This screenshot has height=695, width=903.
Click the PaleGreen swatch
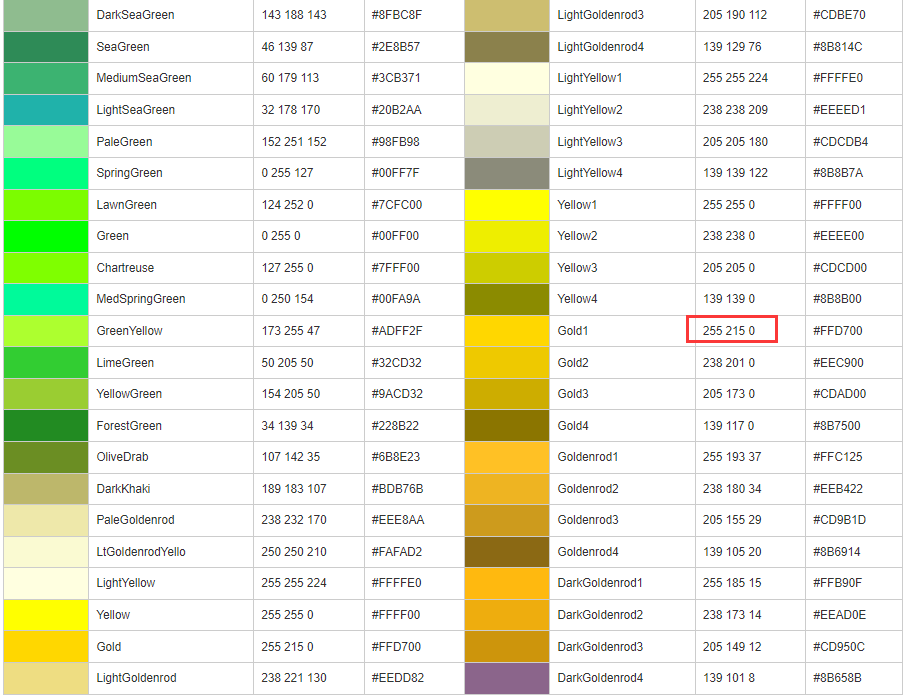coord(46,142)
